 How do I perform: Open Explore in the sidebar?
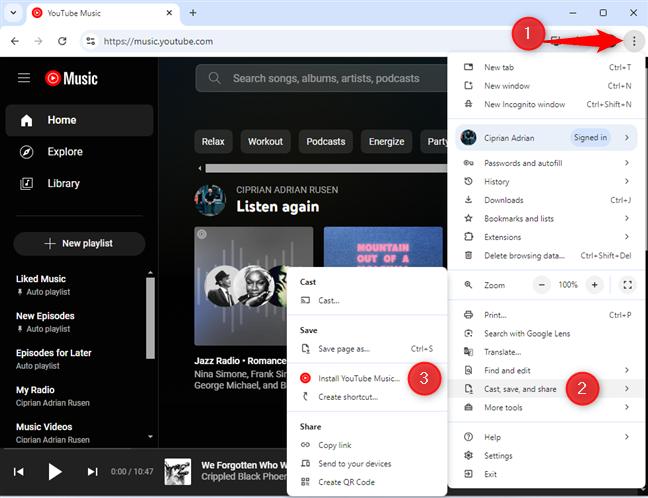click(79, 152)
